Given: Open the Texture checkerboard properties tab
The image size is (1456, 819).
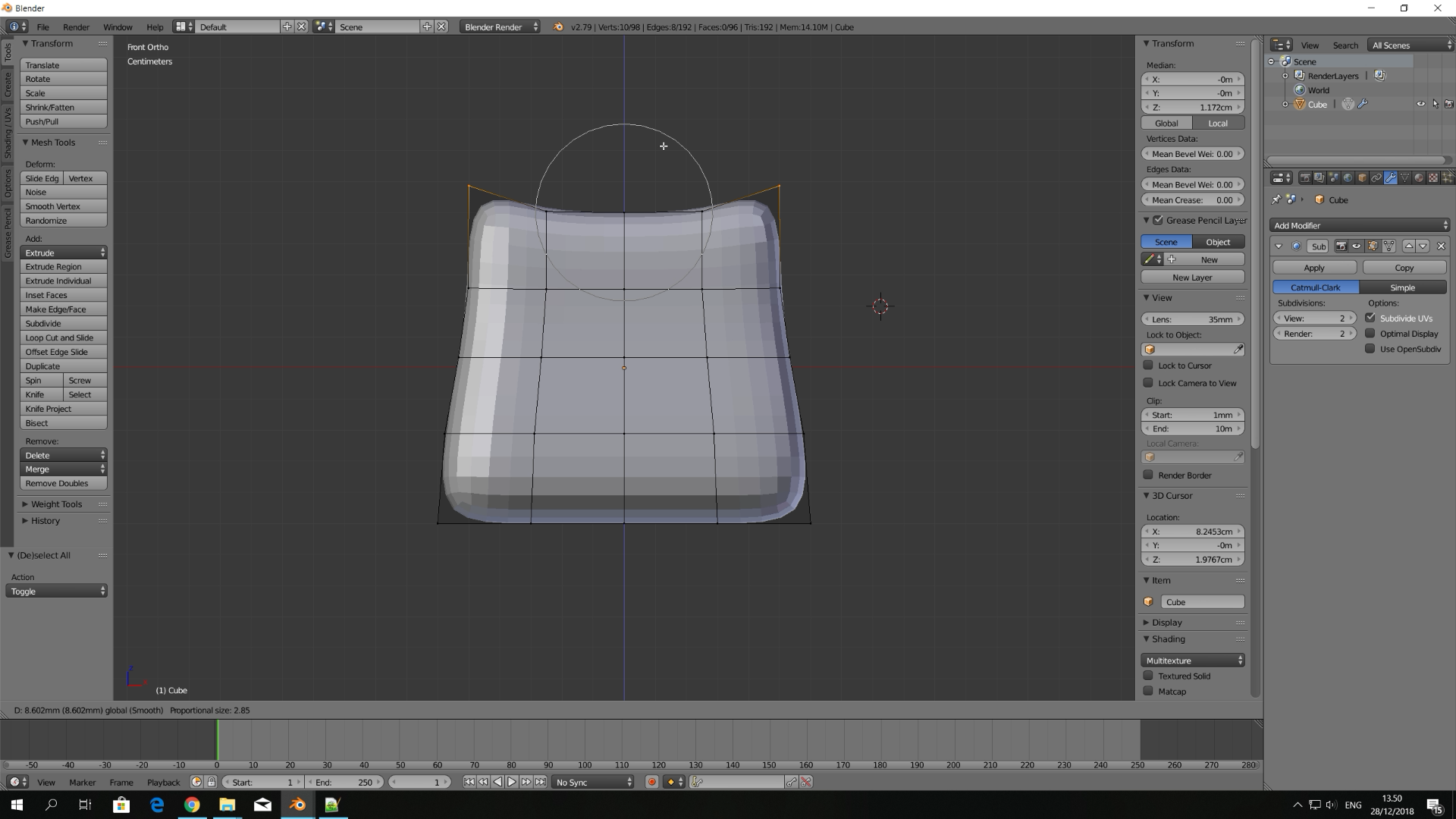Looking at the screenshot, I should (x=1433, y=177).
